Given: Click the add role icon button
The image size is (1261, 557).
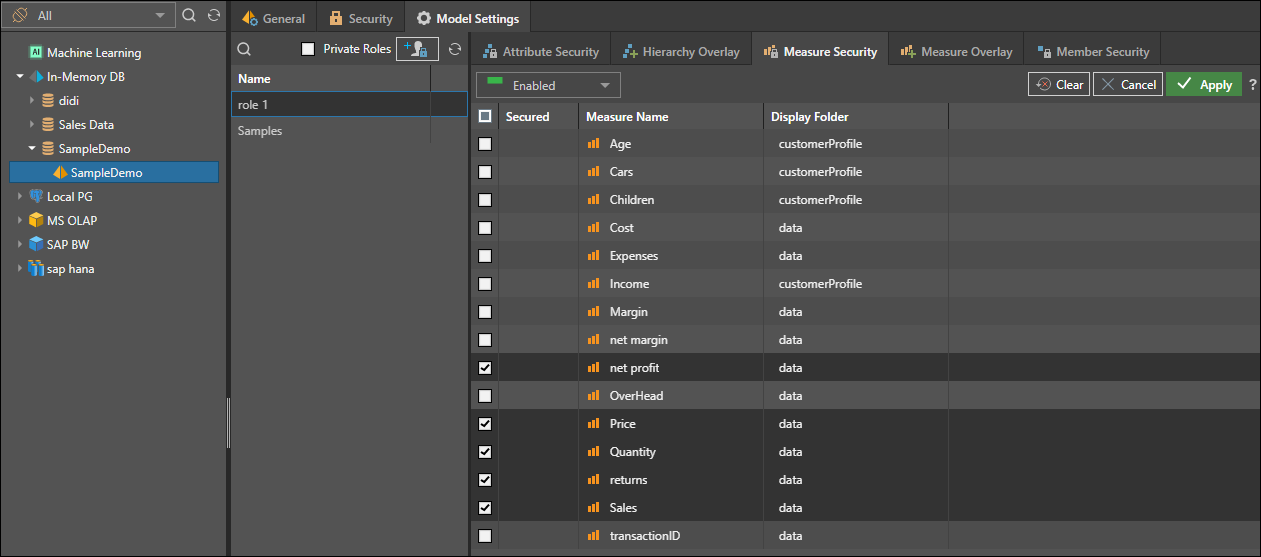Looking at the screenshot, I should (x=417, y=49).
